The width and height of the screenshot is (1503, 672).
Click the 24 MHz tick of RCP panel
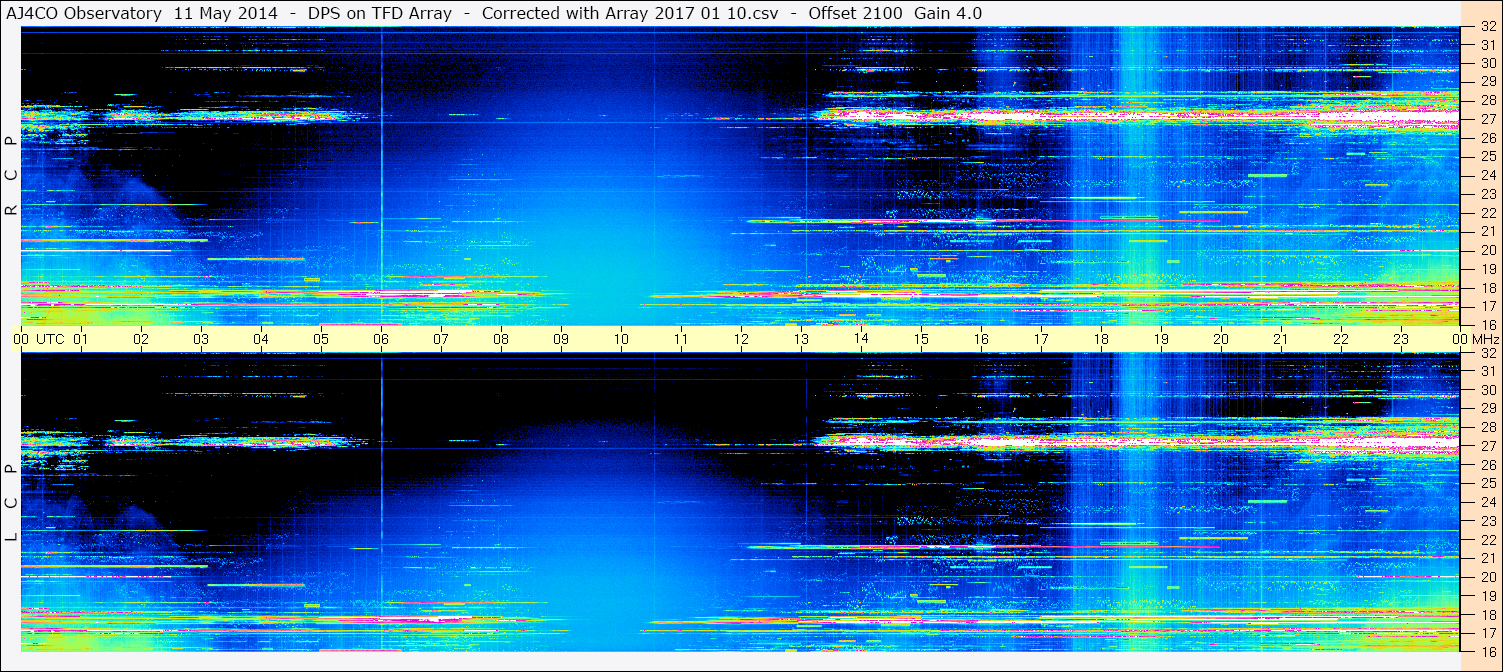coord(1487,175)
